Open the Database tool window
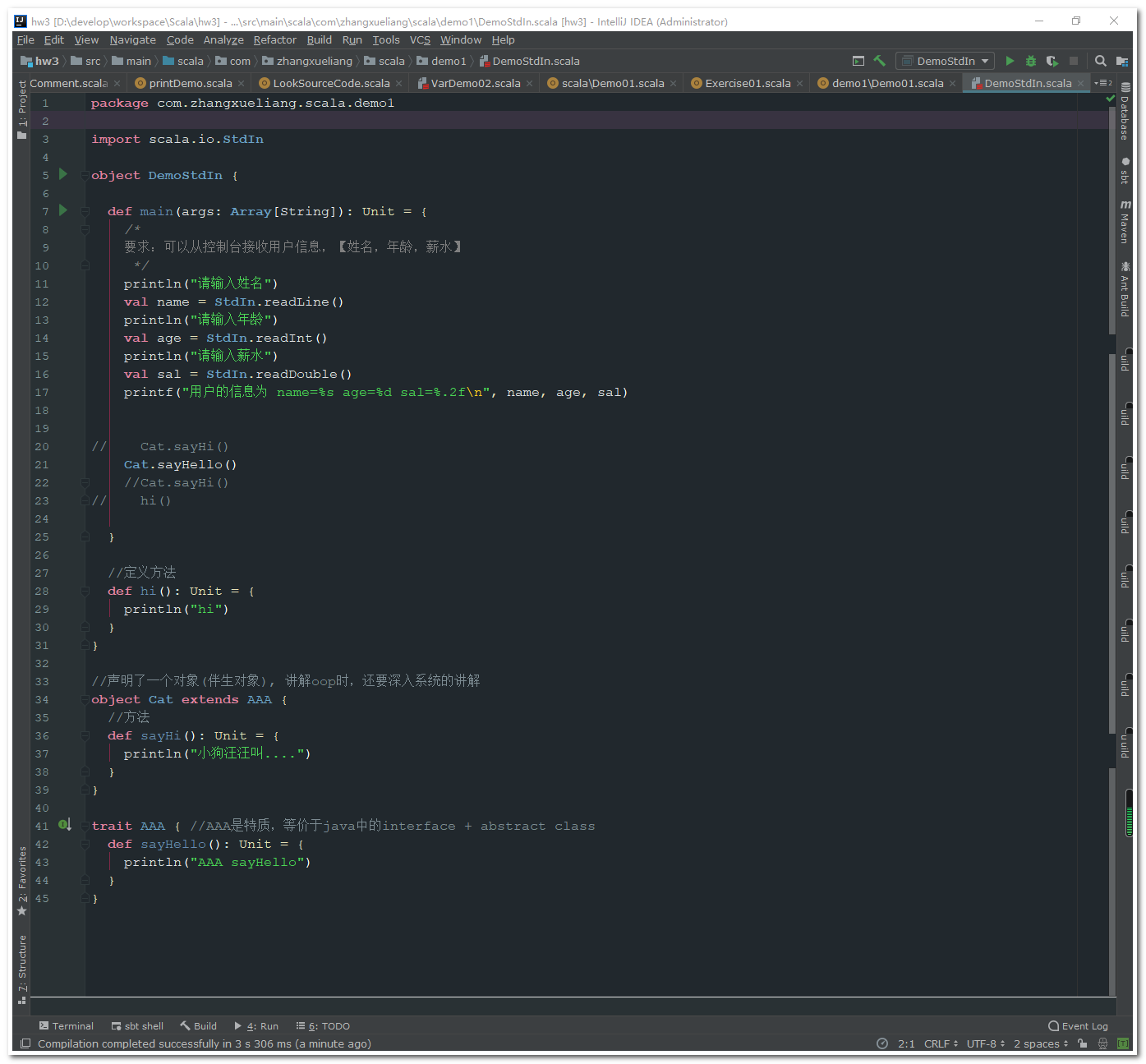Viewport: 1146px width, 1064px height. pos(1125,111)
